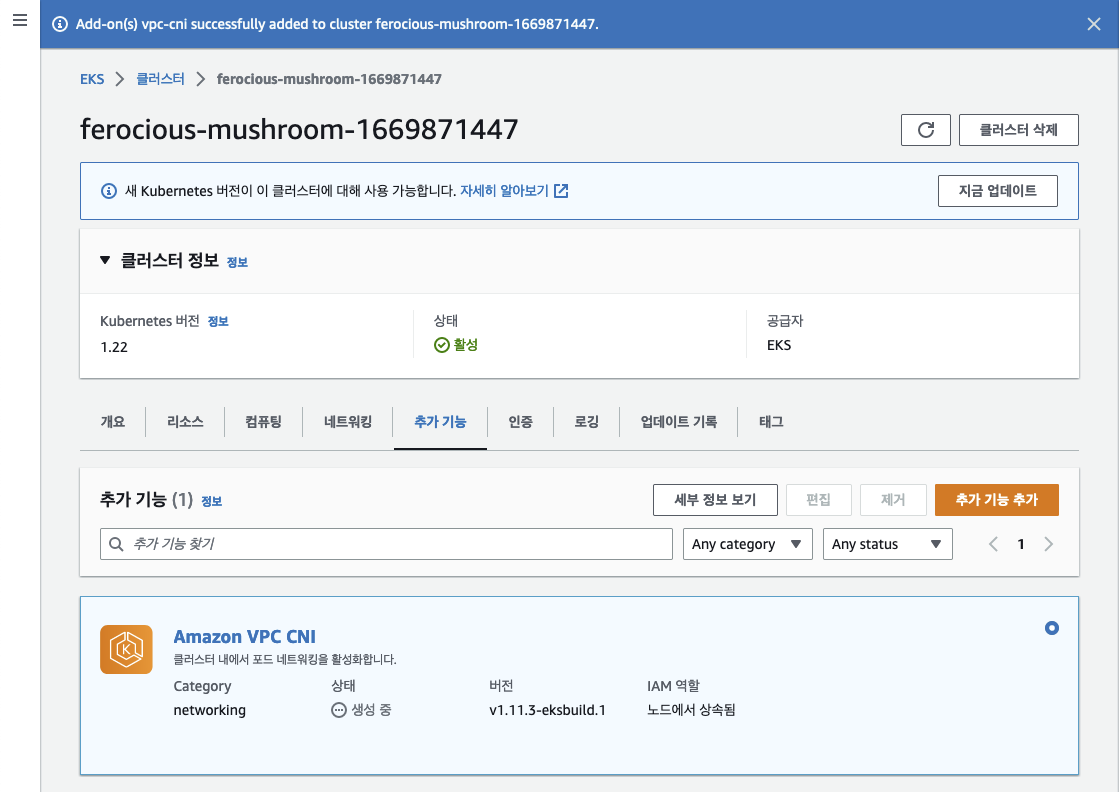The width and height of the screenshot is (1119, 792).
Task: Click the 클러스터 삭제 button
Action: coord(1018,130)
